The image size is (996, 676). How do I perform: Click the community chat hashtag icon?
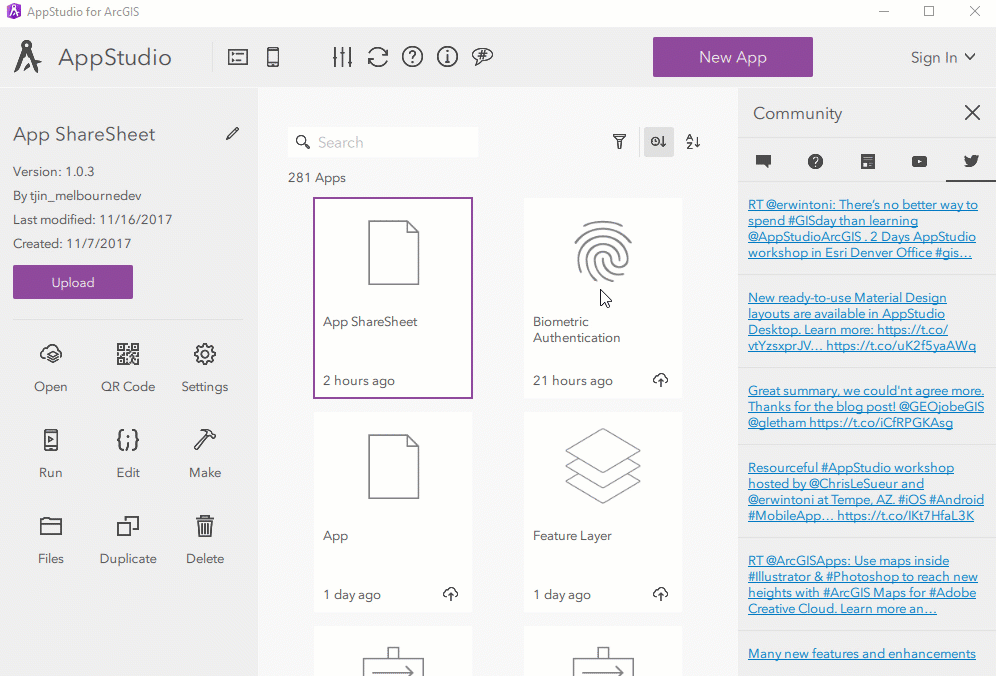point(482,57)
